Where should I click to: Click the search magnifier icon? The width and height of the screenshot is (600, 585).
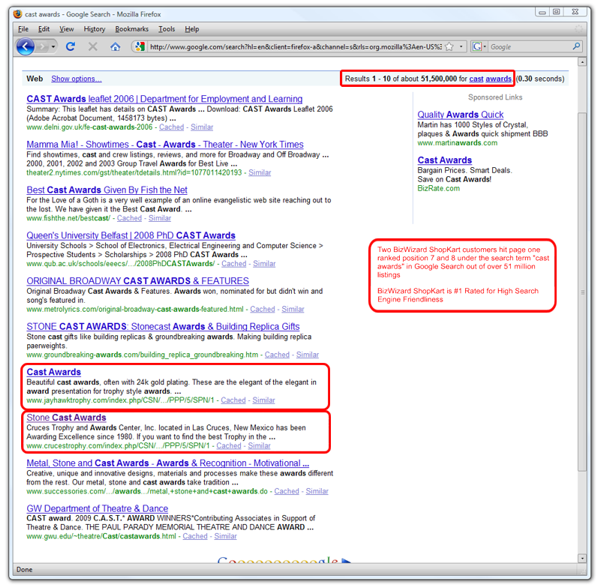(x=576, y=47)
